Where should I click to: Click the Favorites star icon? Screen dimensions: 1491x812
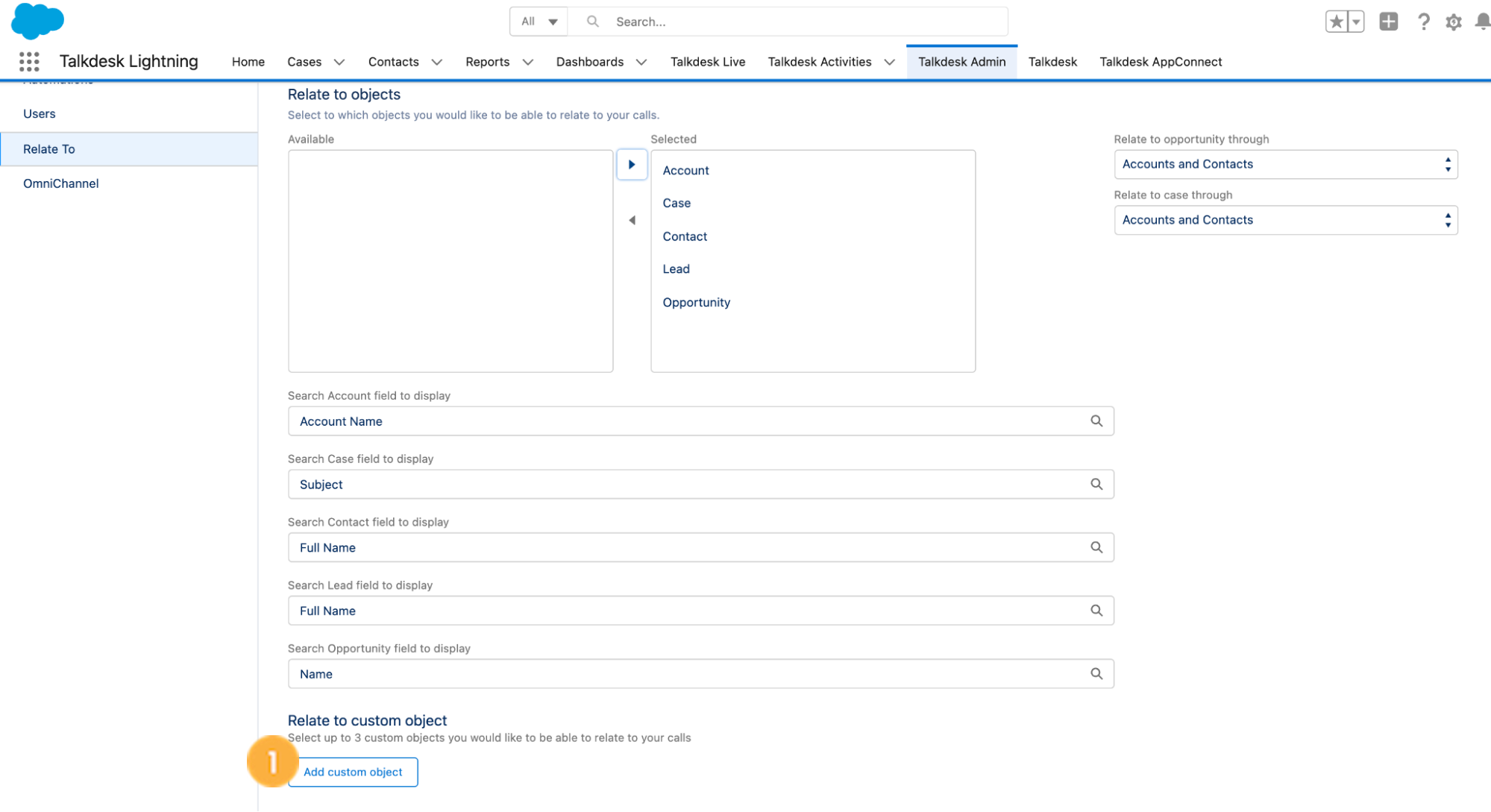pos(1336,22)
